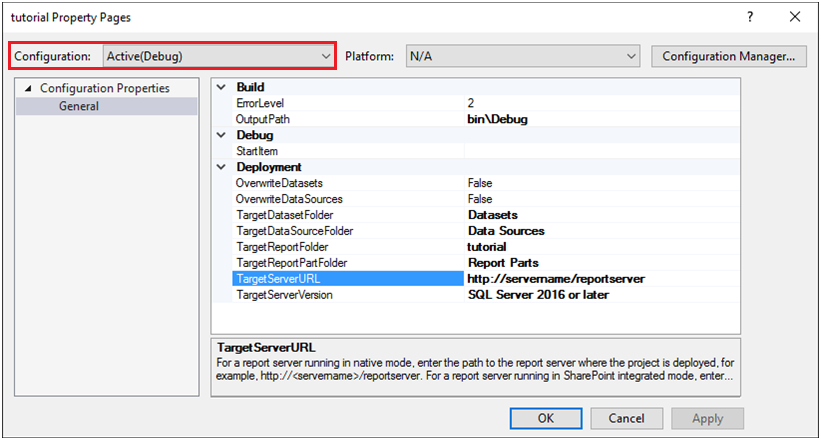This screenshot has width=821, height=440.
Task: Collapse the Configuration Properties tree node
Action: point(29,89)
